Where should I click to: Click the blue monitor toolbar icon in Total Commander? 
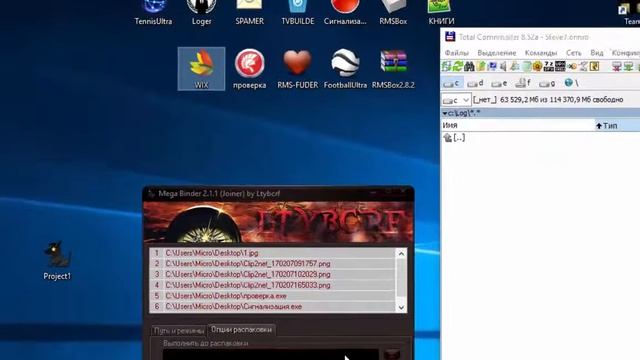(492, 66)
